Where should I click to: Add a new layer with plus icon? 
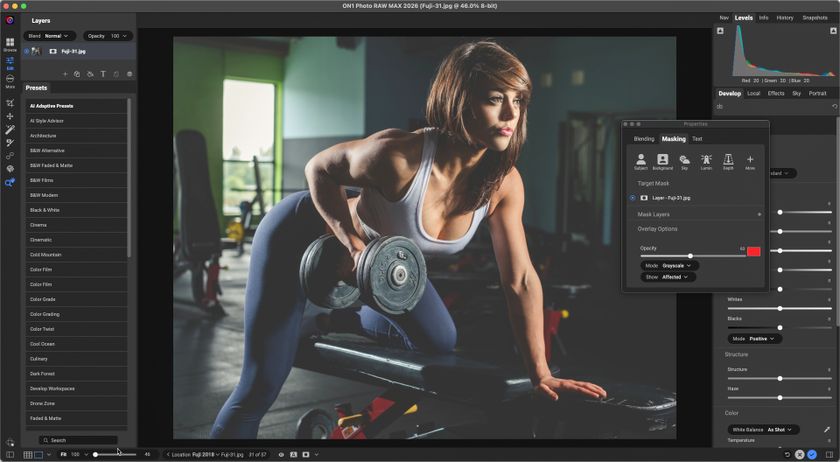[x=65, y=74]
